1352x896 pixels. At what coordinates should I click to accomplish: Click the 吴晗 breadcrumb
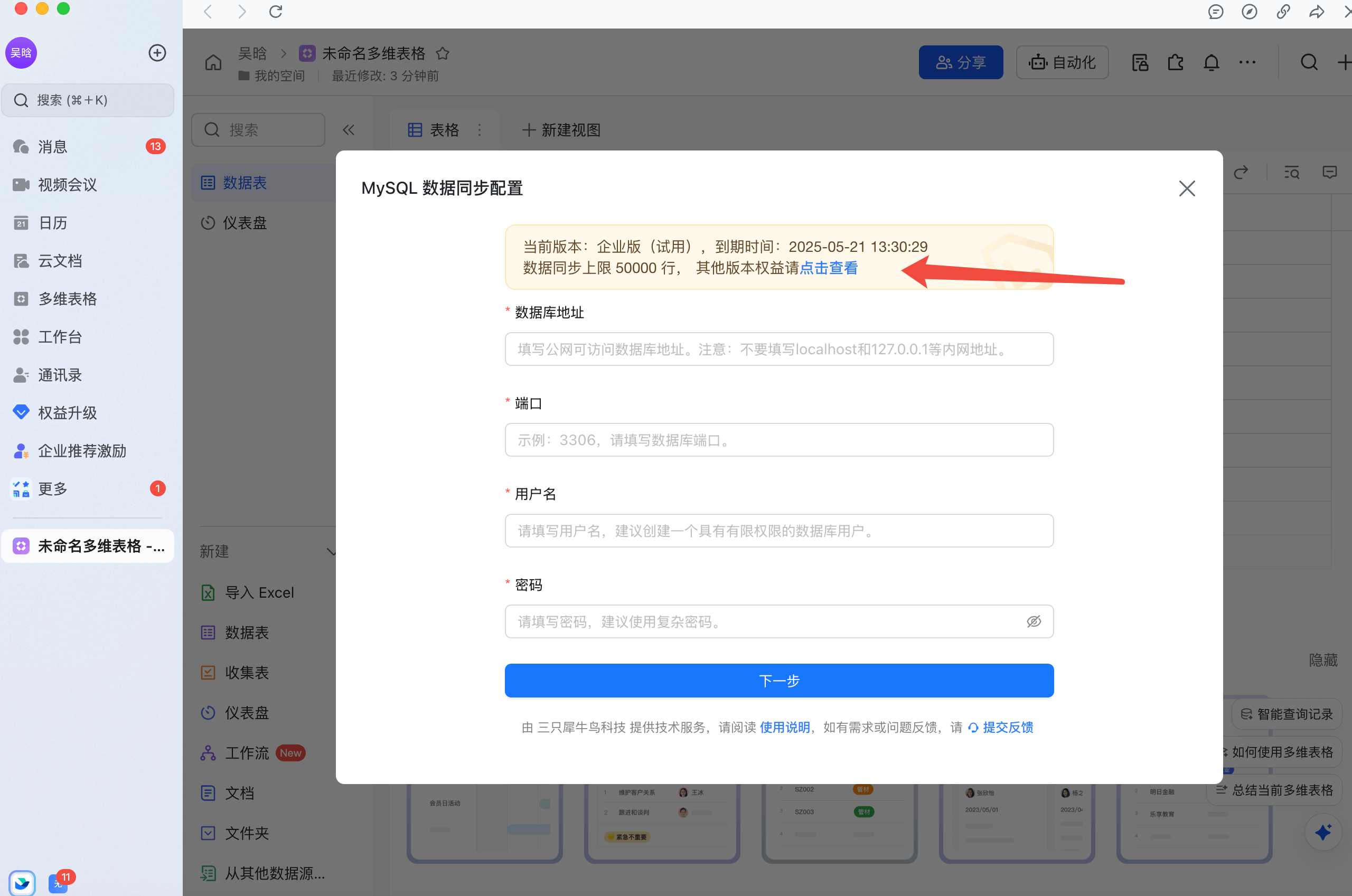[252, 53]
